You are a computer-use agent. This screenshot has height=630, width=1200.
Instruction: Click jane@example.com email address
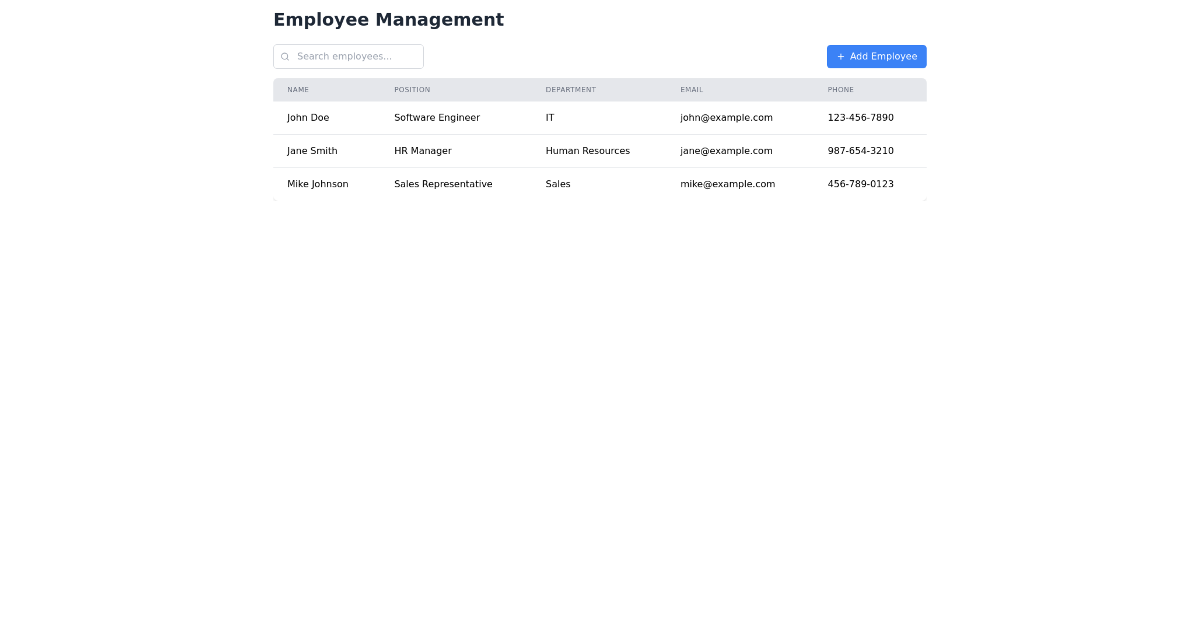725,151
